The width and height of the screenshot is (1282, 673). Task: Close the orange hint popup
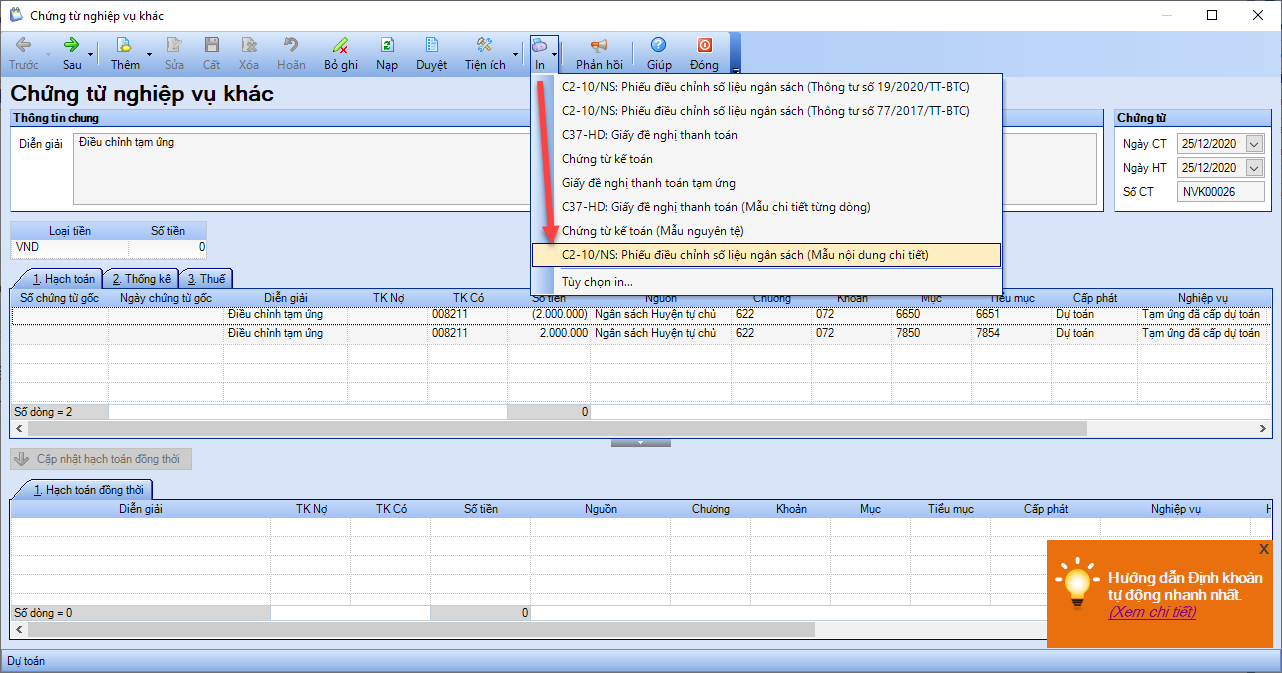coord(1264,549)
